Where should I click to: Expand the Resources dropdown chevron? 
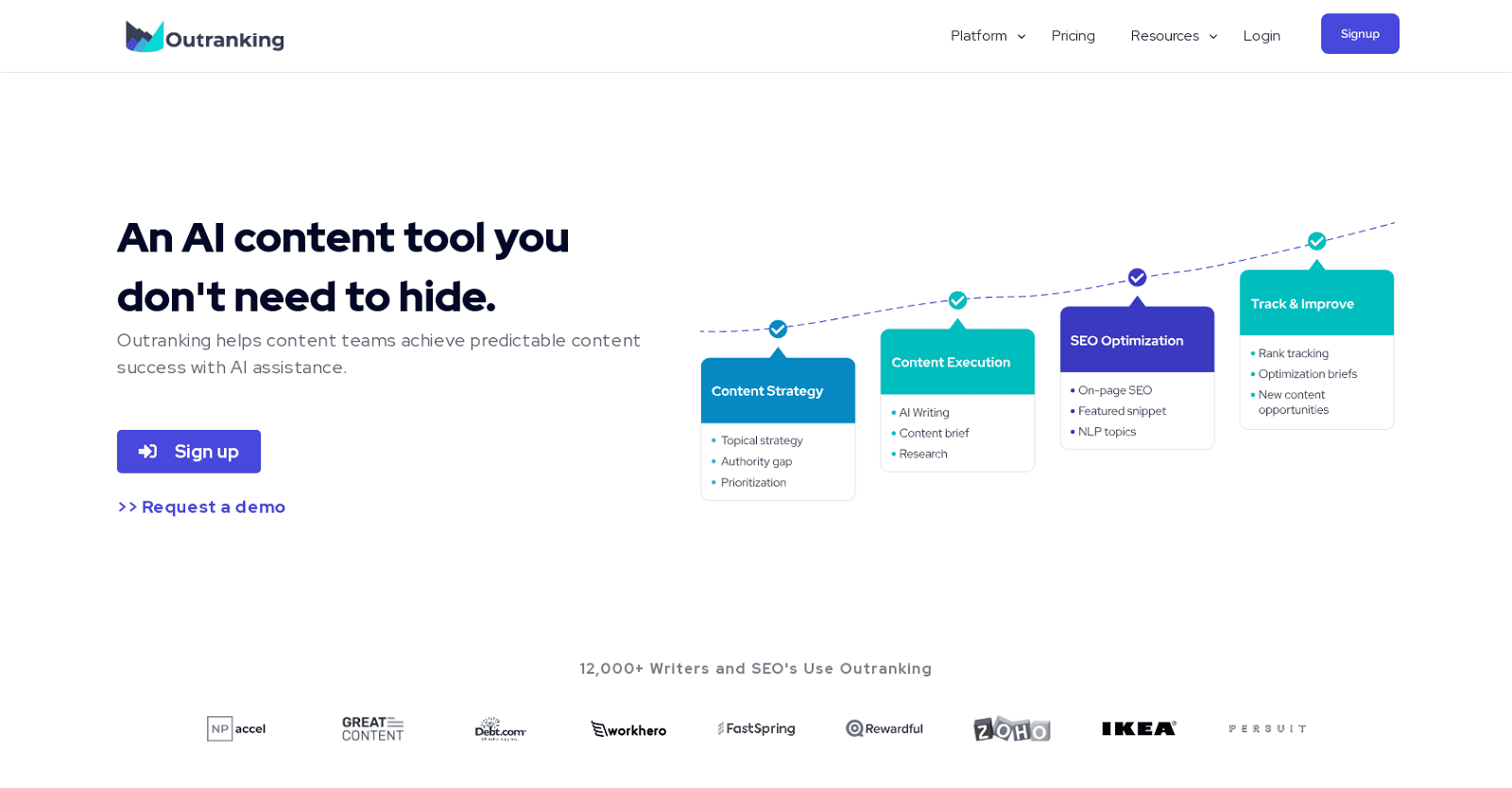(x=1213, y=37)
